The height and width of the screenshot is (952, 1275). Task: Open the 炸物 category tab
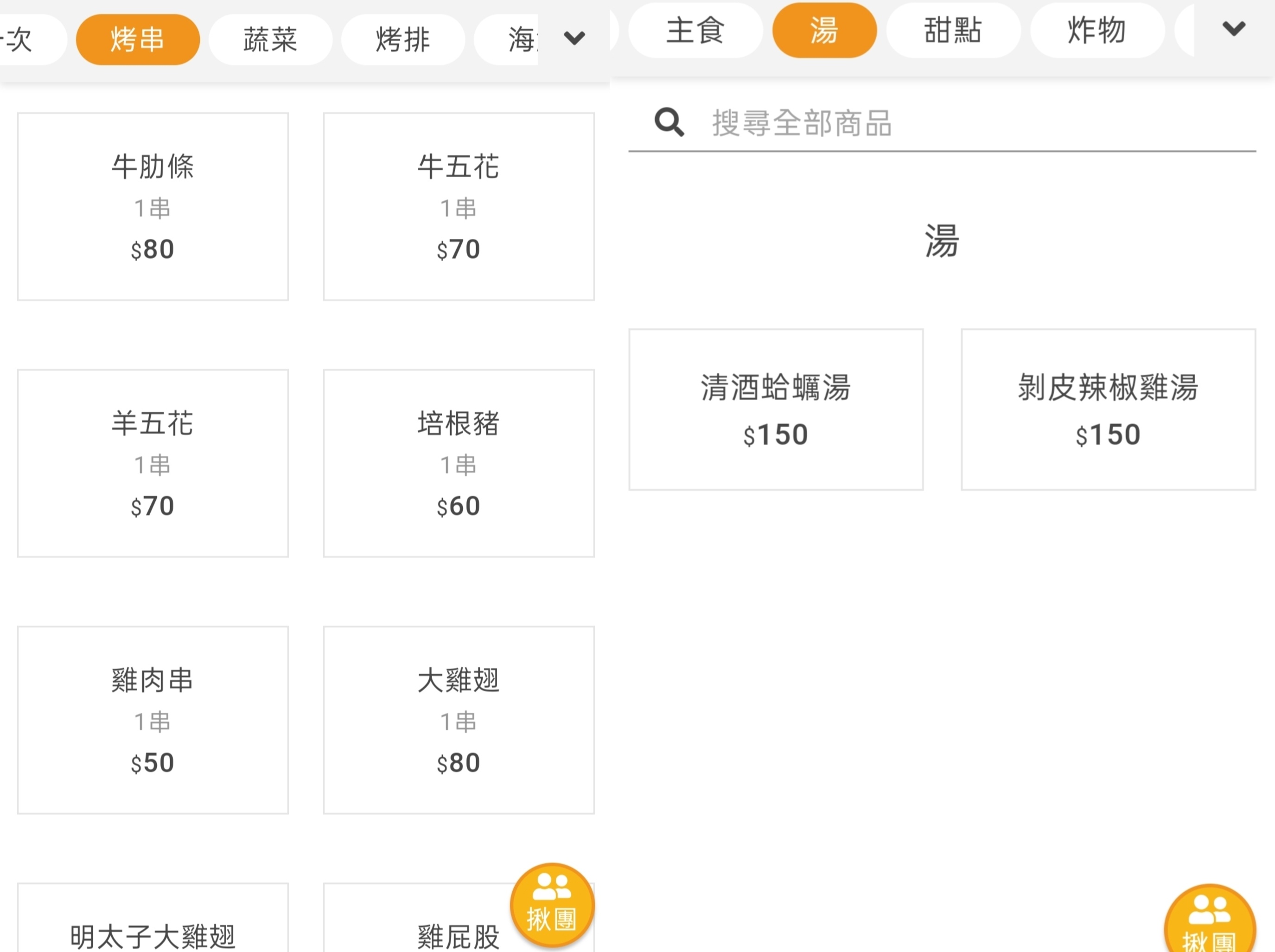pos(1097,30)
